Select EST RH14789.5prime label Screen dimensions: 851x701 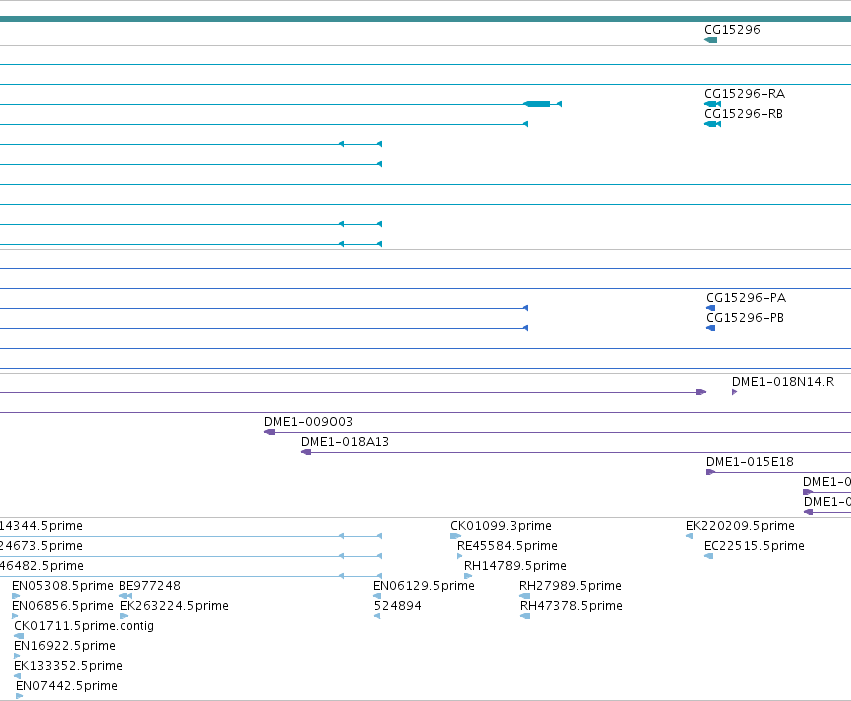516,566
